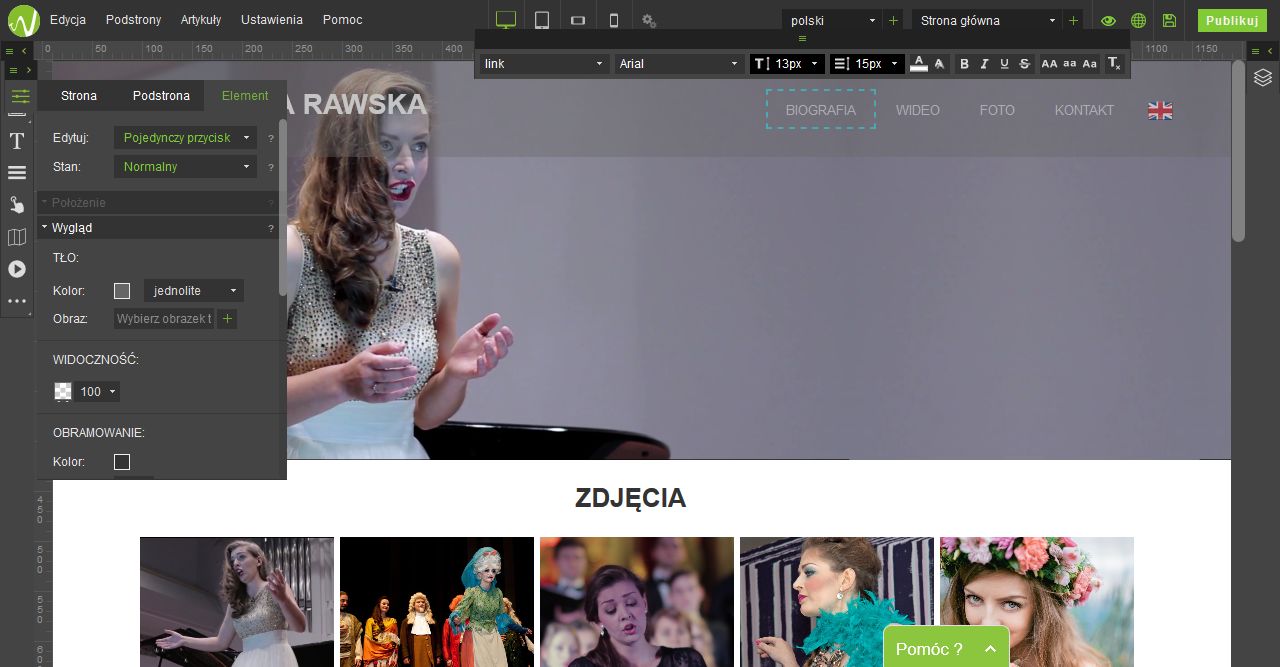Switch to the Podstrona tab
Viewport: 1280px width, 667px height.
click(161, 96)
